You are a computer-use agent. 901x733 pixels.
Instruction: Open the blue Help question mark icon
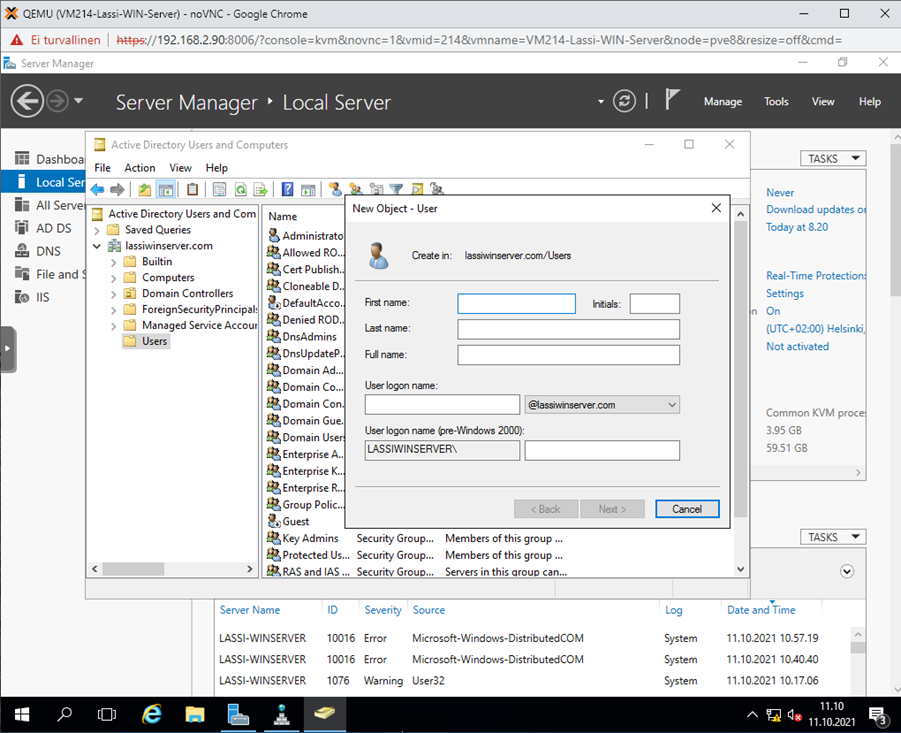(288, 189)
